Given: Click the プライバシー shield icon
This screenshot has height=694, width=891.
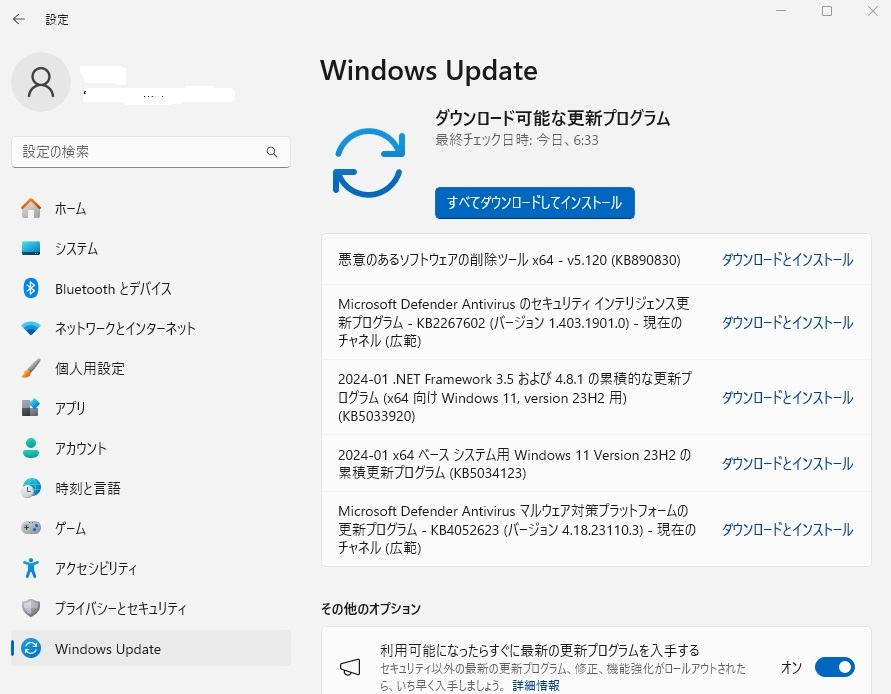Looking at the screenshot, I should (31, 608).
